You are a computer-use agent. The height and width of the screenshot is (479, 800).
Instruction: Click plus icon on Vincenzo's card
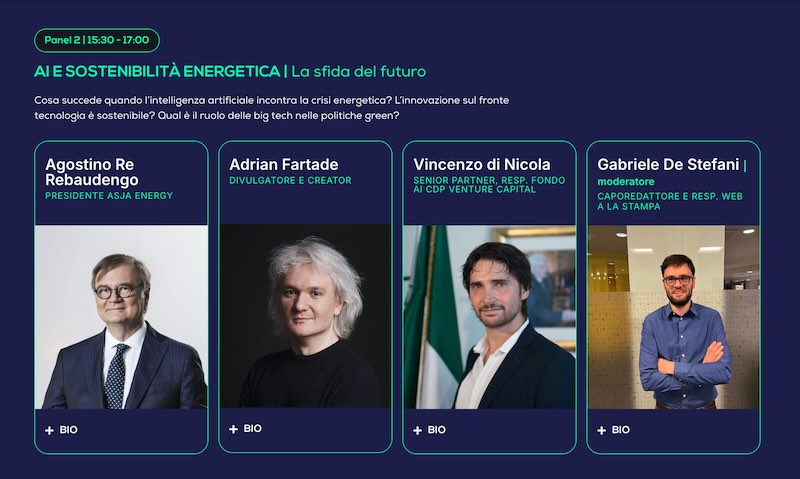coord(418,431)
